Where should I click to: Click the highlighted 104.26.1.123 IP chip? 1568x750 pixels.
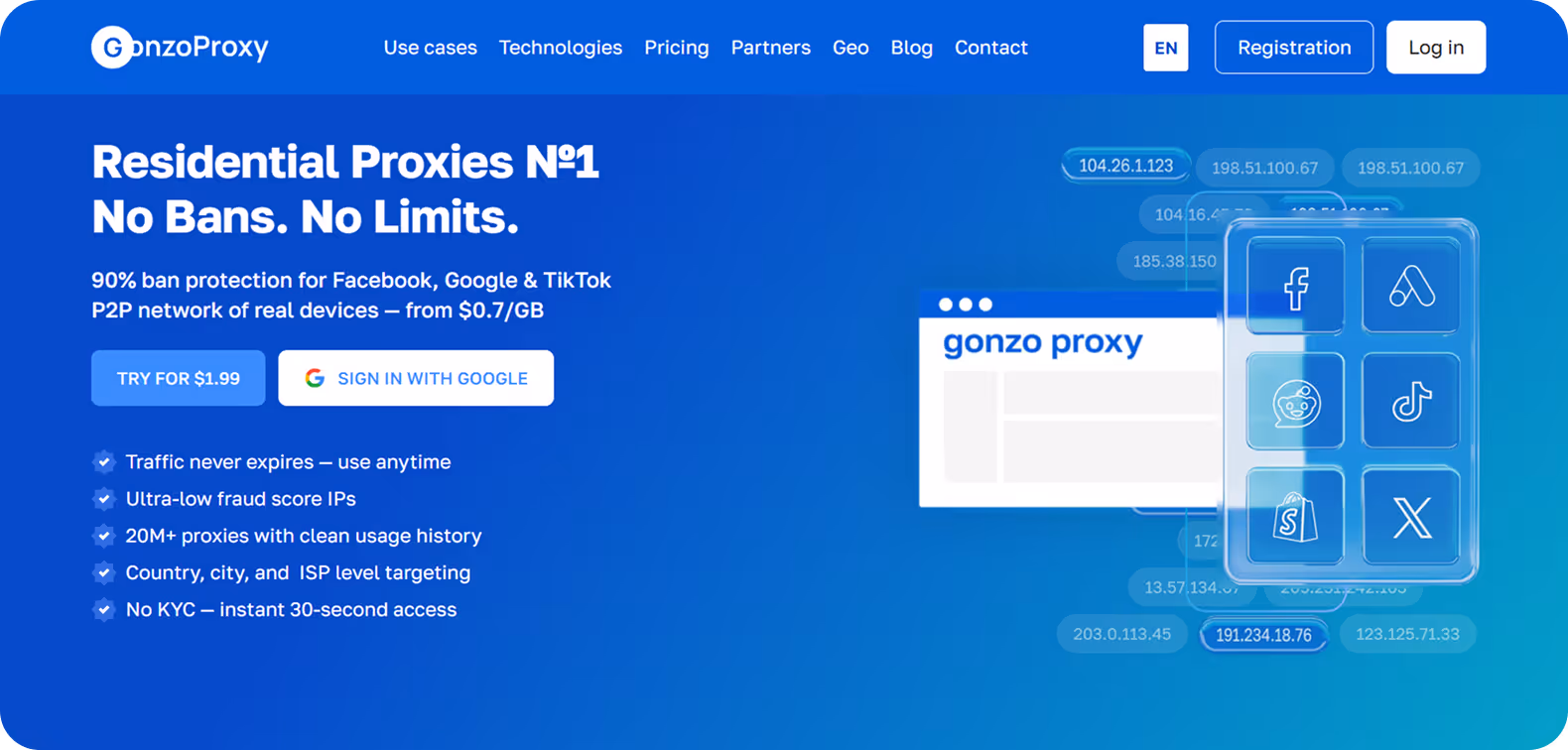click(x=1125, y=166)
